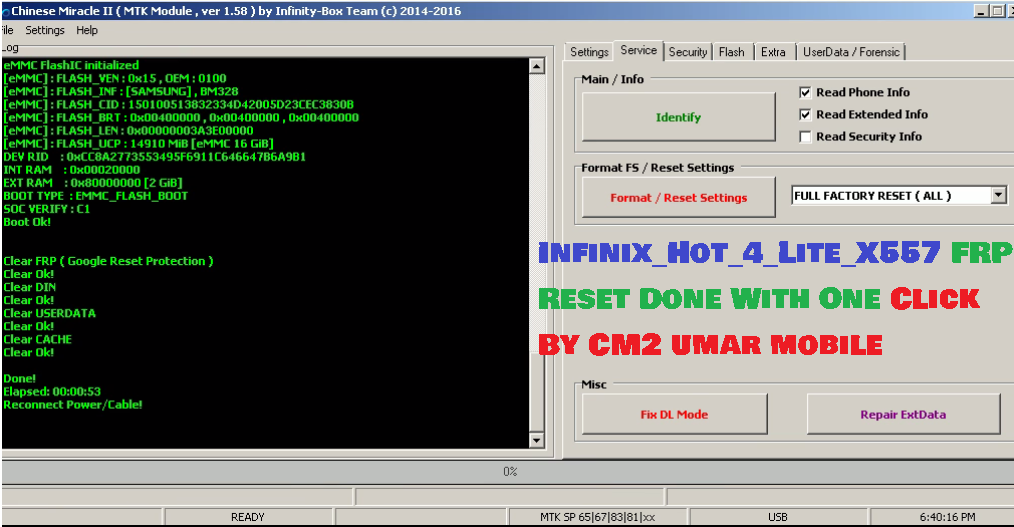The height and width of the screenshot is (527, 1014).
Task: Uncheck Read Extended Info checkbox
Action: coord(805,114)
